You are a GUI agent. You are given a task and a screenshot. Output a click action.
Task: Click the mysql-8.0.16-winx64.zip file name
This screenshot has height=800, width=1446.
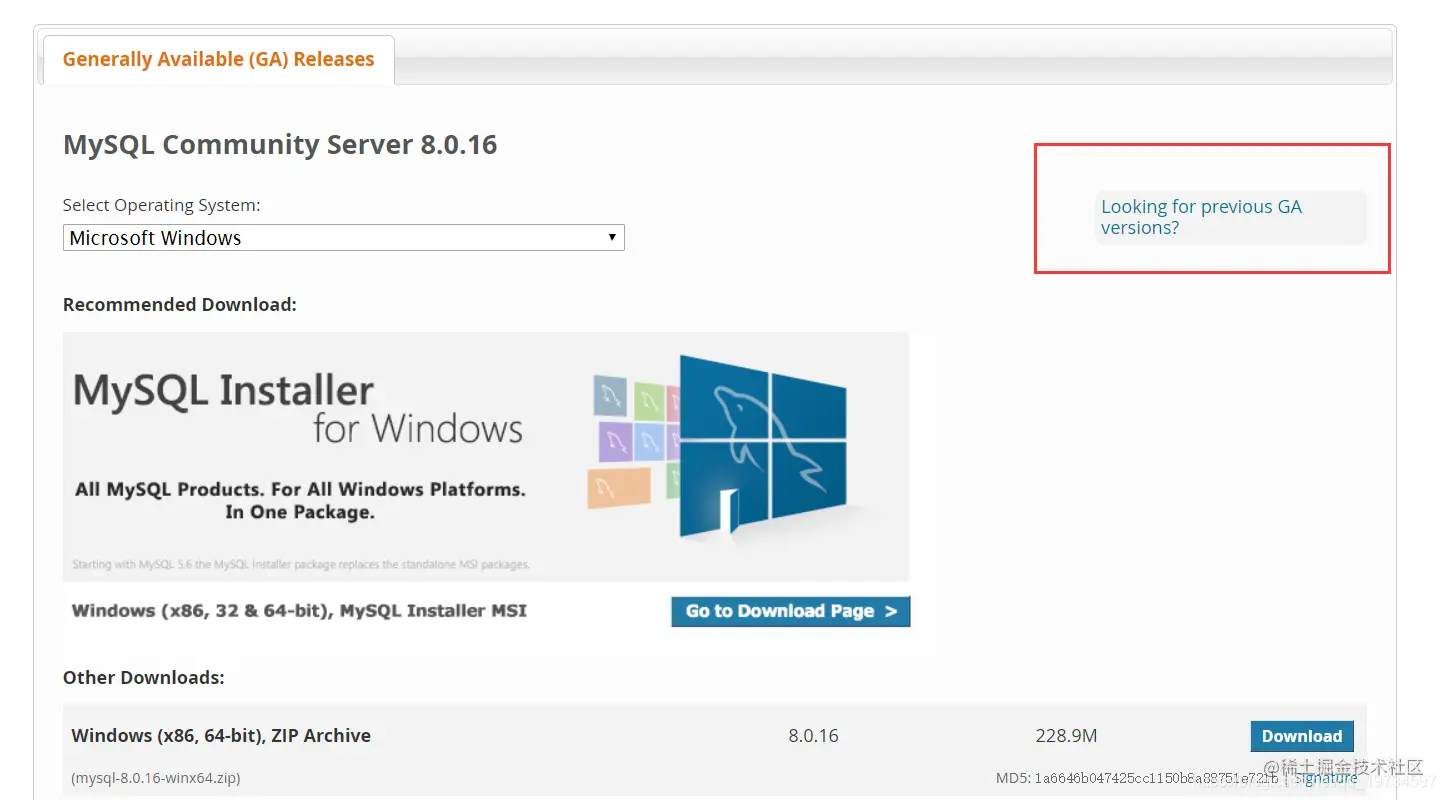click(x=156, y=778)
